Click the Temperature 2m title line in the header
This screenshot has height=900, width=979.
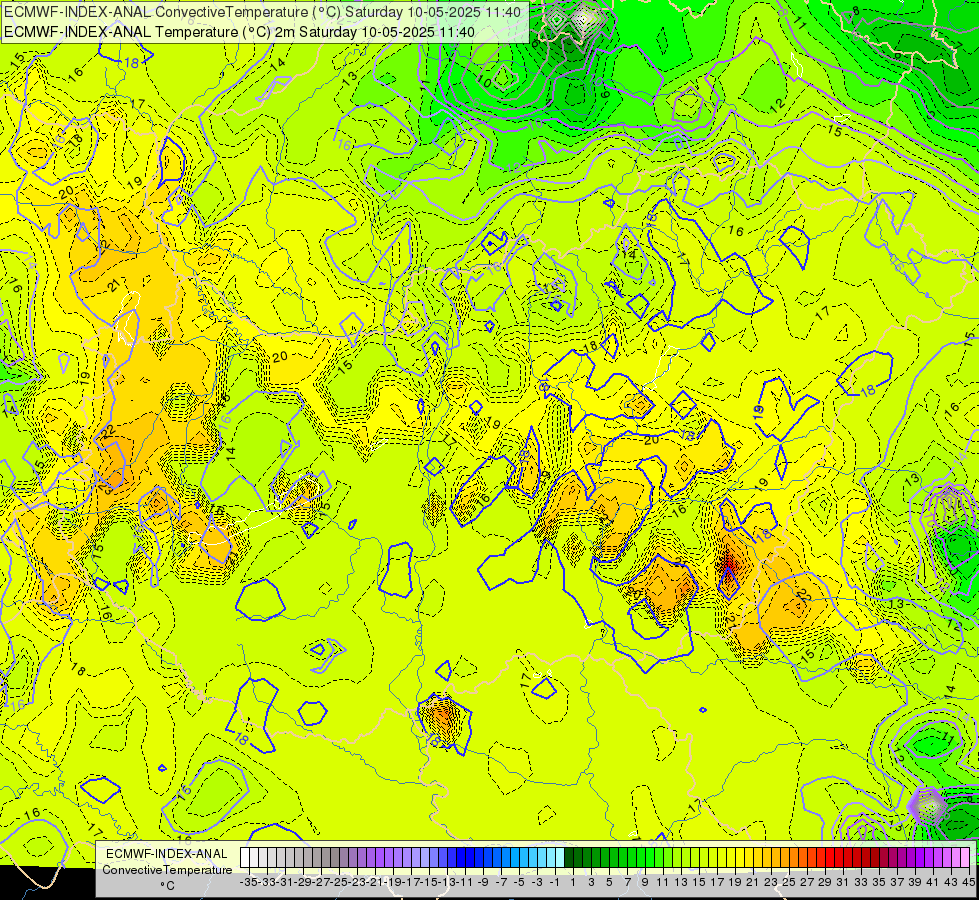pos(239,32)
